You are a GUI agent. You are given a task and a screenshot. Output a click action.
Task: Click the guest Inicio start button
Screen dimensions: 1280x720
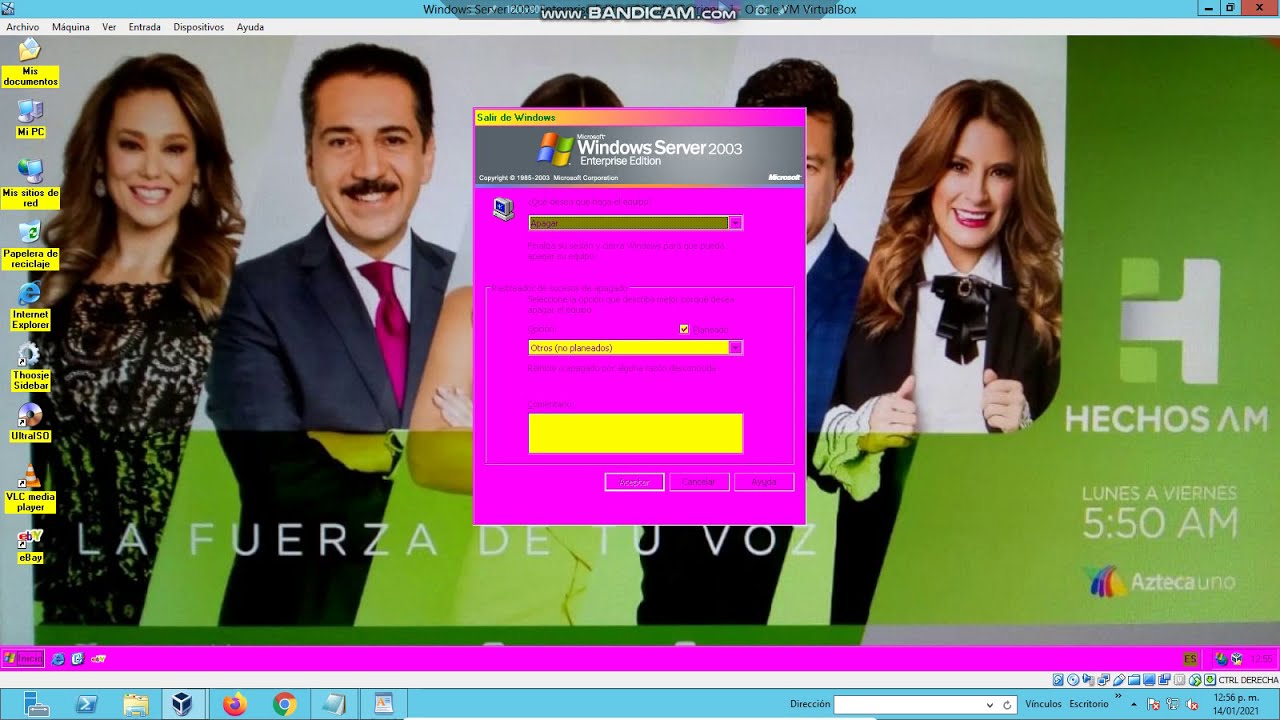click(x=23, y=659)
